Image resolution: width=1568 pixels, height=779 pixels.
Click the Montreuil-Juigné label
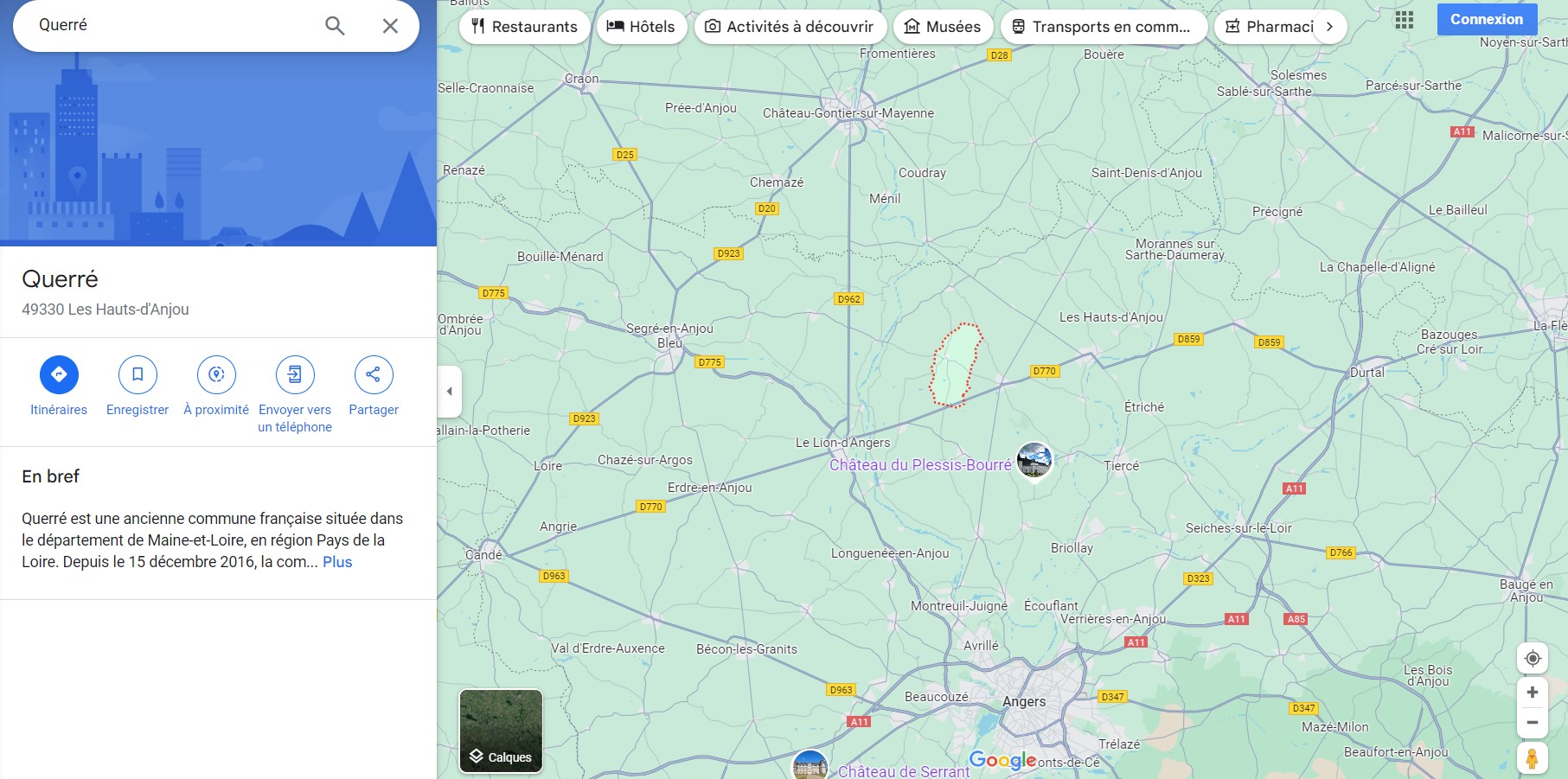pos(959,606)
